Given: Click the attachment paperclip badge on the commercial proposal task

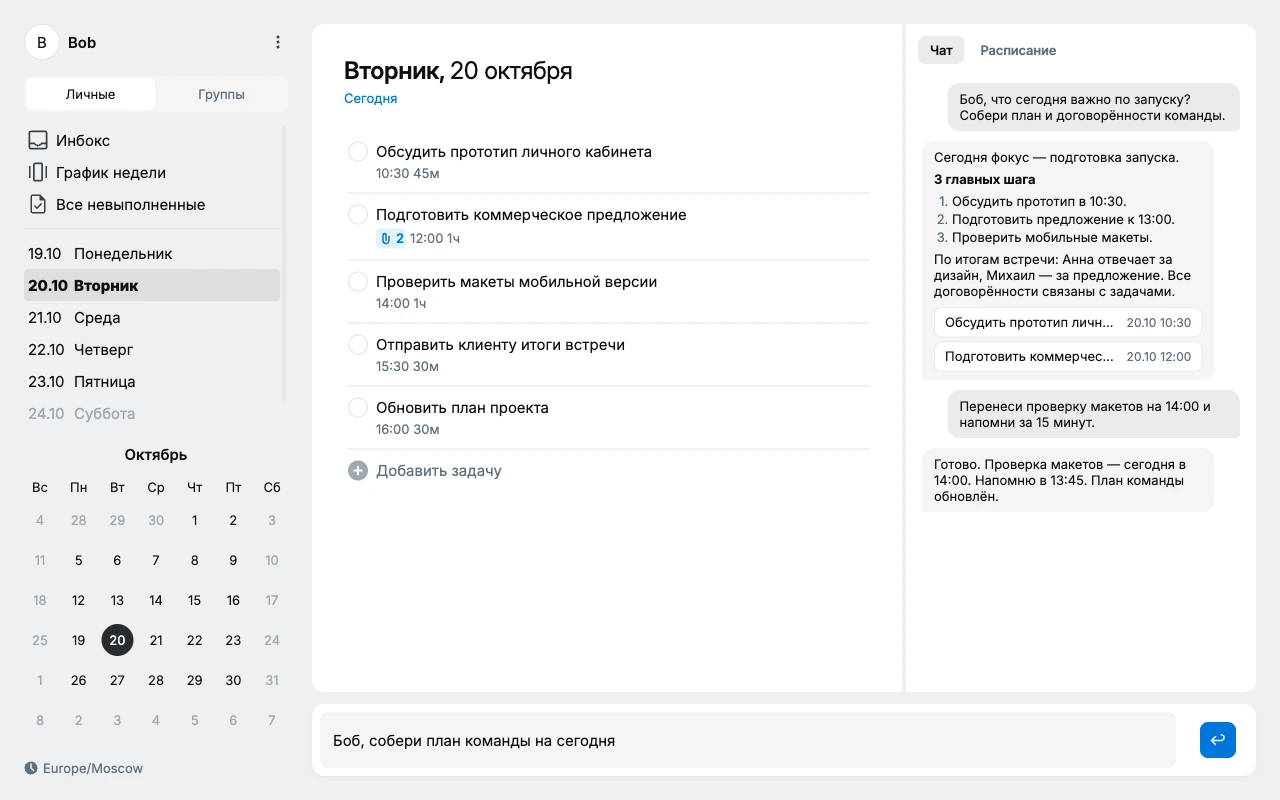Looking at the screenshot, I should 391,238.
